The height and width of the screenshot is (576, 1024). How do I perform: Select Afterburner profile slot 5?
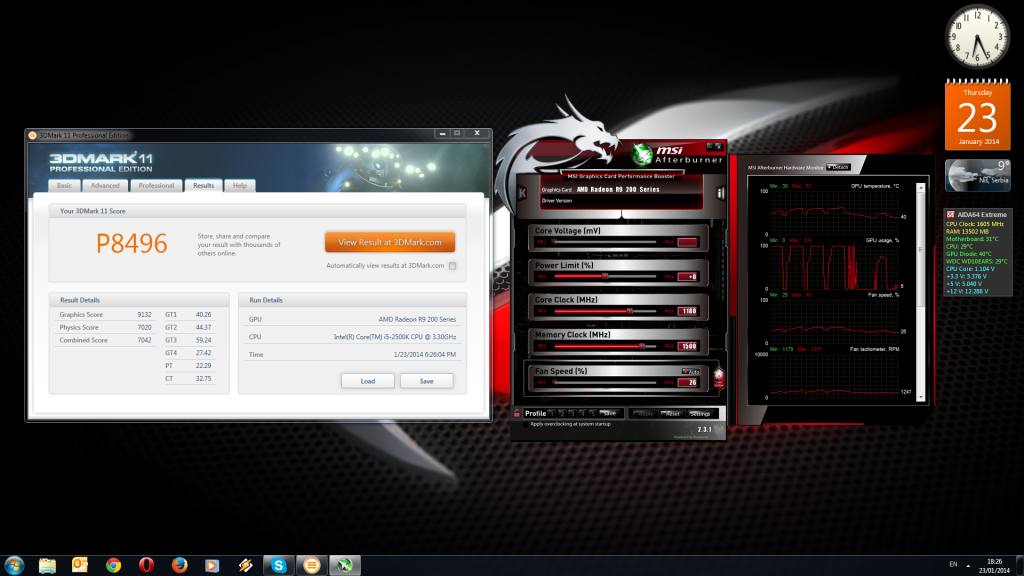tap(592, 413)
